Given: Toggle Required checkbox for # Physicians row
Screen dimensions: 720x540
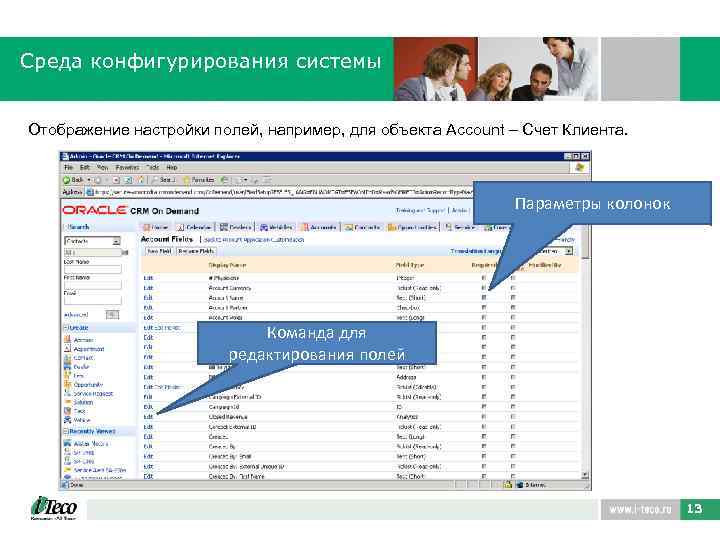Looking at the screenshot, I should click(484, 278).
